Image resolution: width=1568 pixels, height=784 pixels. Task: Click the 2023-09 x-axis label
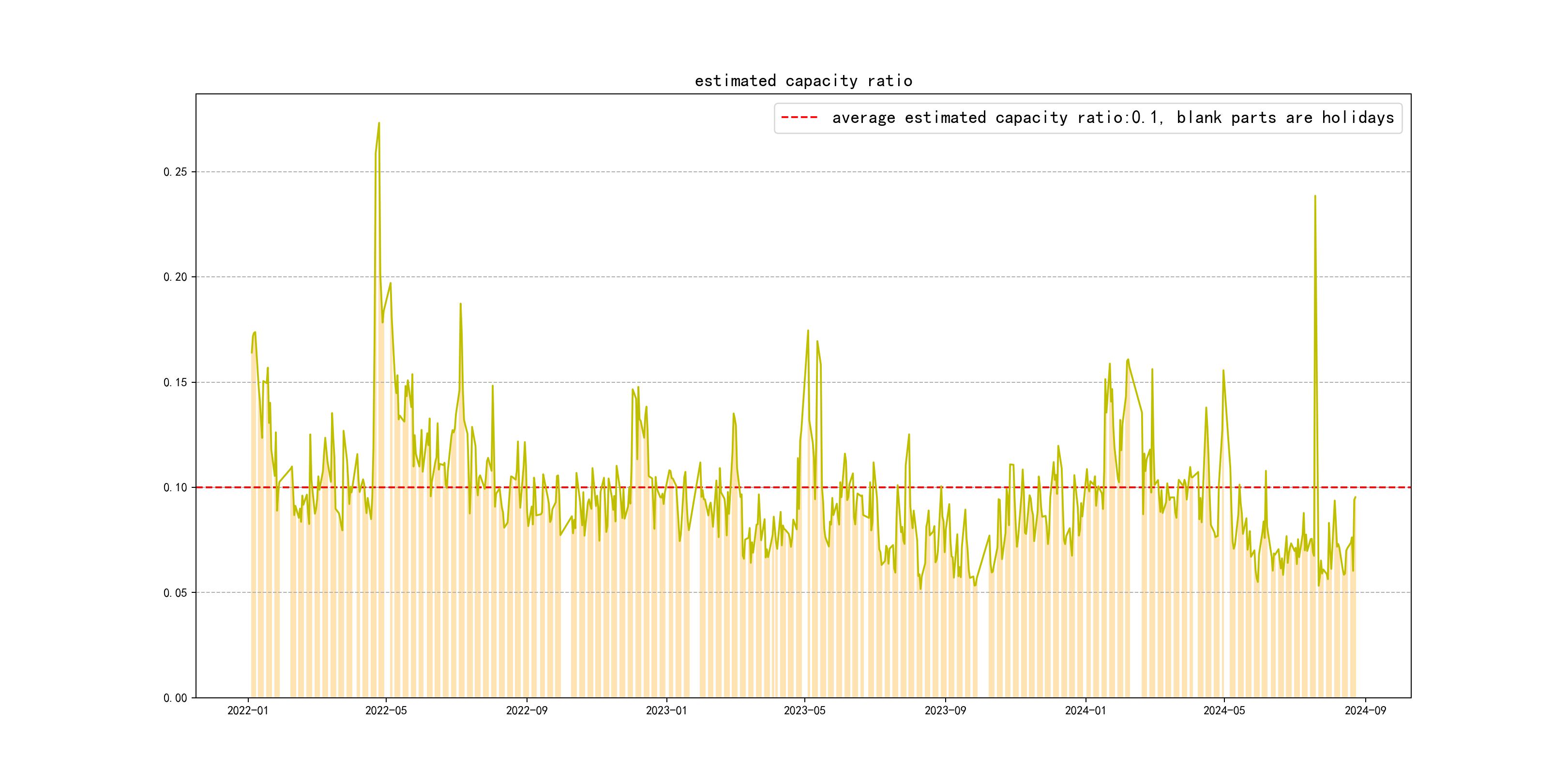[x=945, y=711]
